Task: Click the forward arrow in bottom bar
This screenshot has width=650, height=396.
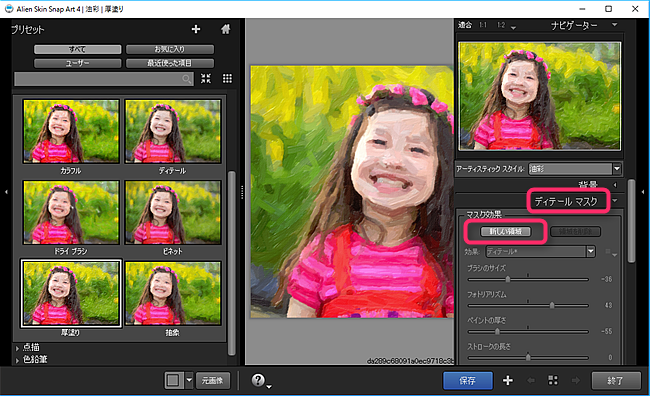Action: coord(575,380)
